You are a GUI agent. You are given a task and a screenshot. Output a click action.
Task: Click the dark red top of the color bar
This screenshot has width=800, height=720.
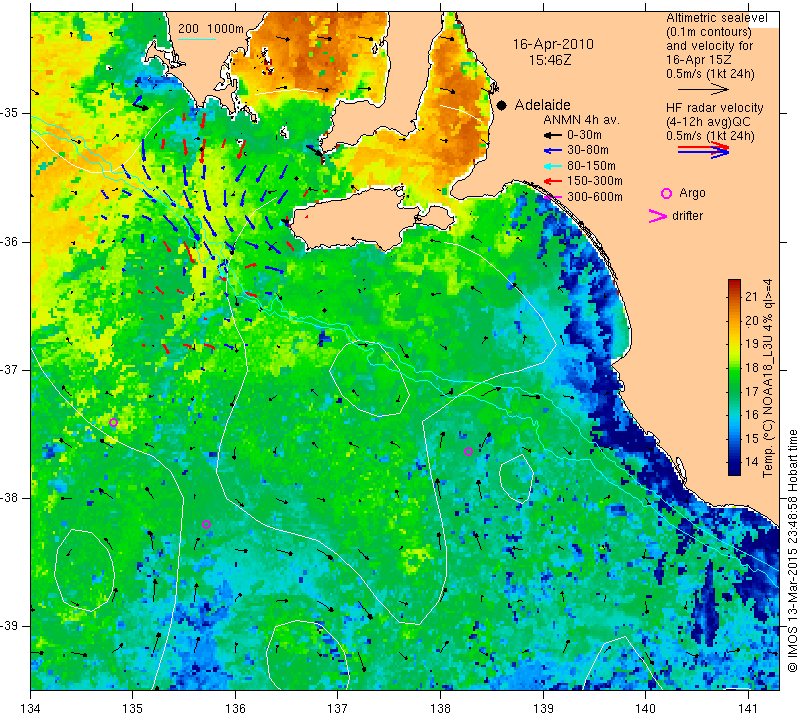(x=734, y=283)
